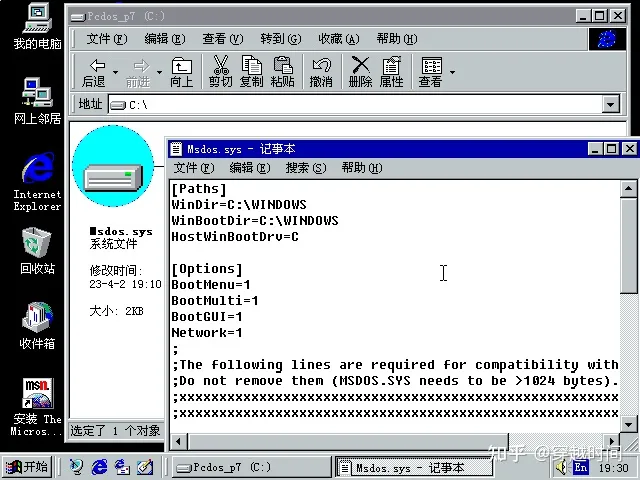Image resolution: width=640 pixels, height=480 pixels.
Task: Open Explorer 文件(F) menu
Action: click(107, 39)
